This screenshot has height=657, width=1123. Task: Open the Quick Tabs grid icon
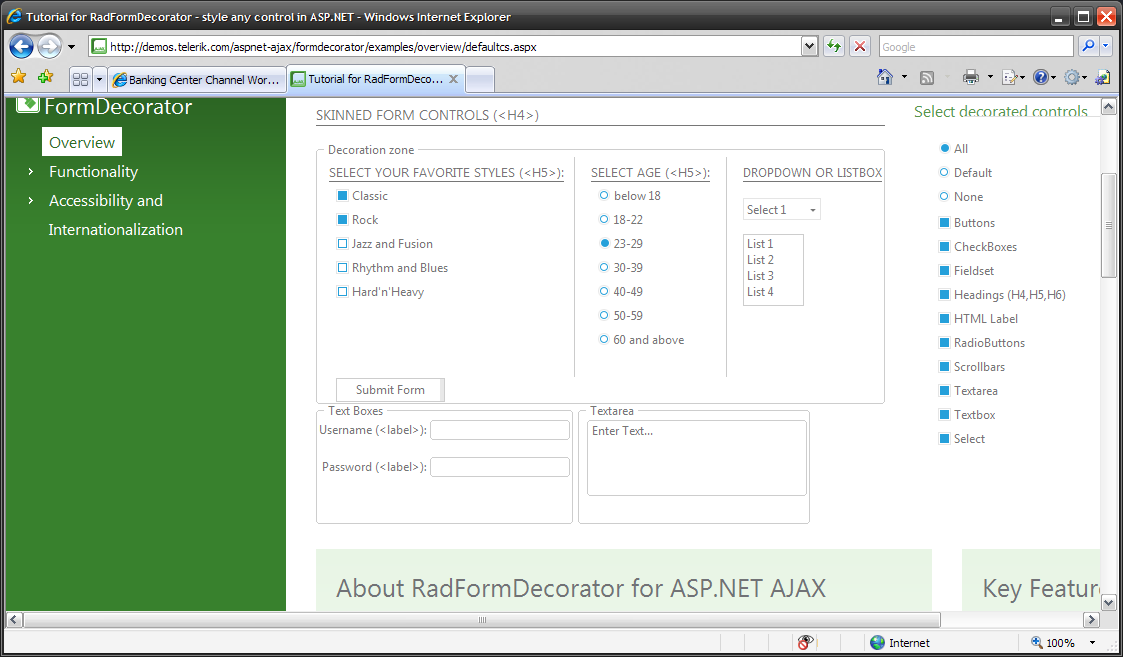[x=80, y=80]
